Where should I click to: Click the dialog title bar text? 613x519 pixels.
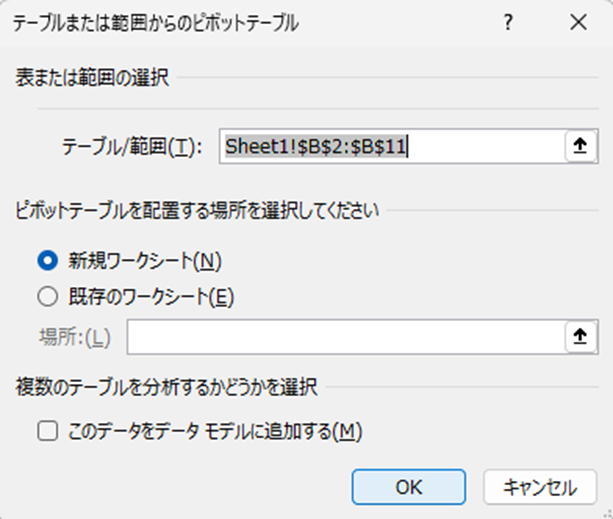155,22
